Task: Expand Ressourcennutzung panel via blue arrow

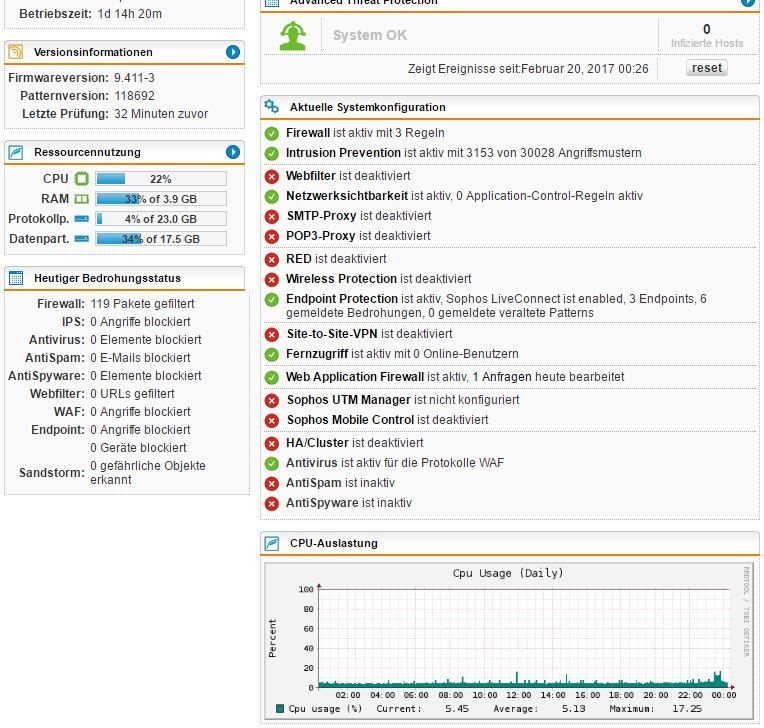Action: tap(233, 152)
